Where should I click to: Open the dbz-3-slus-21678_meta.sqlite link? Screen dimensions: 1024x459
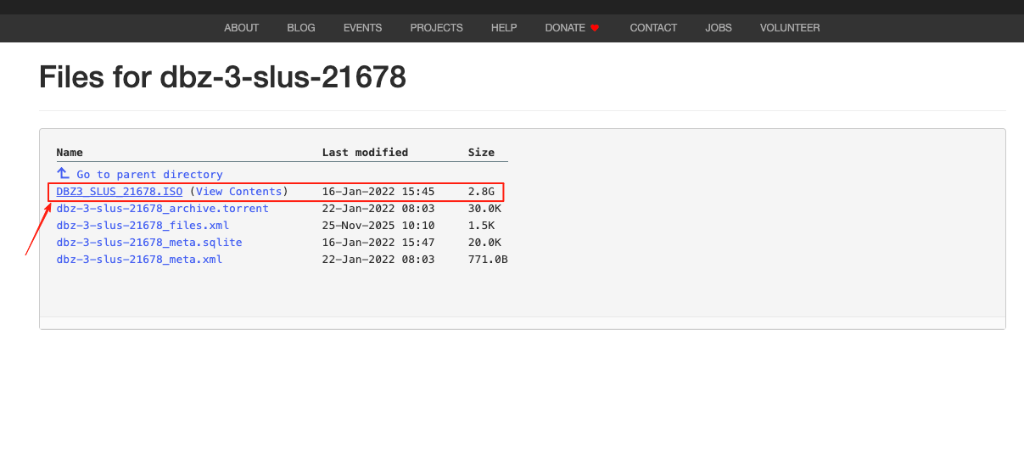[x=150, y=242]
